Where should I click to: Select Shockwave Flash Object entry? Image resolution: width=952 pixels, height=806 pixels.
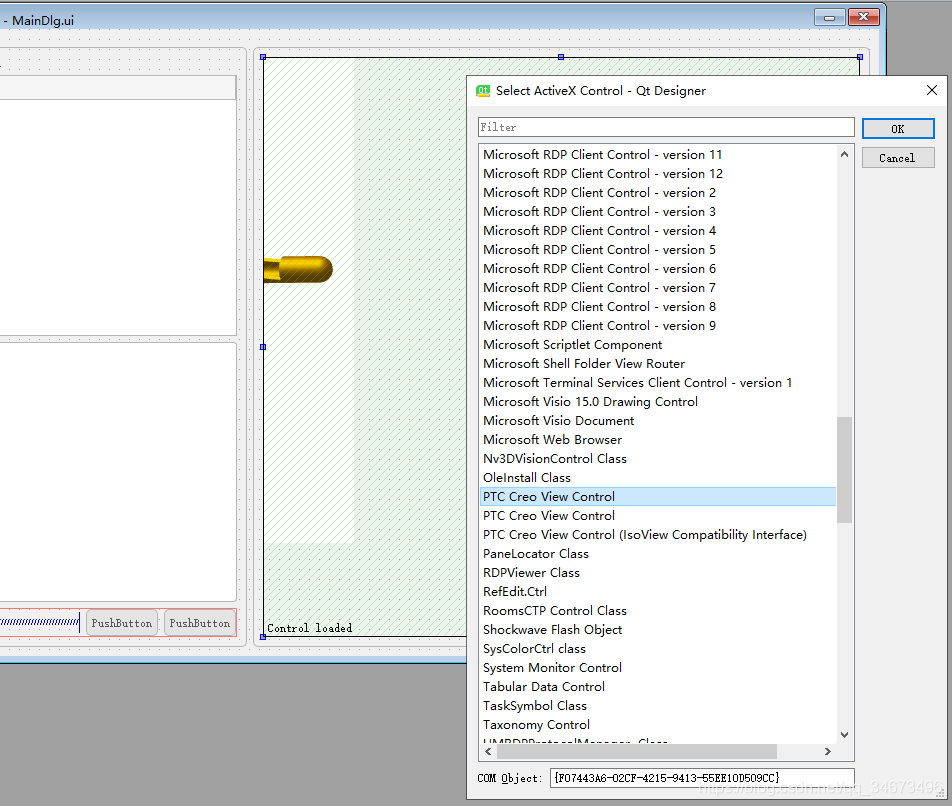click(552, 630)
